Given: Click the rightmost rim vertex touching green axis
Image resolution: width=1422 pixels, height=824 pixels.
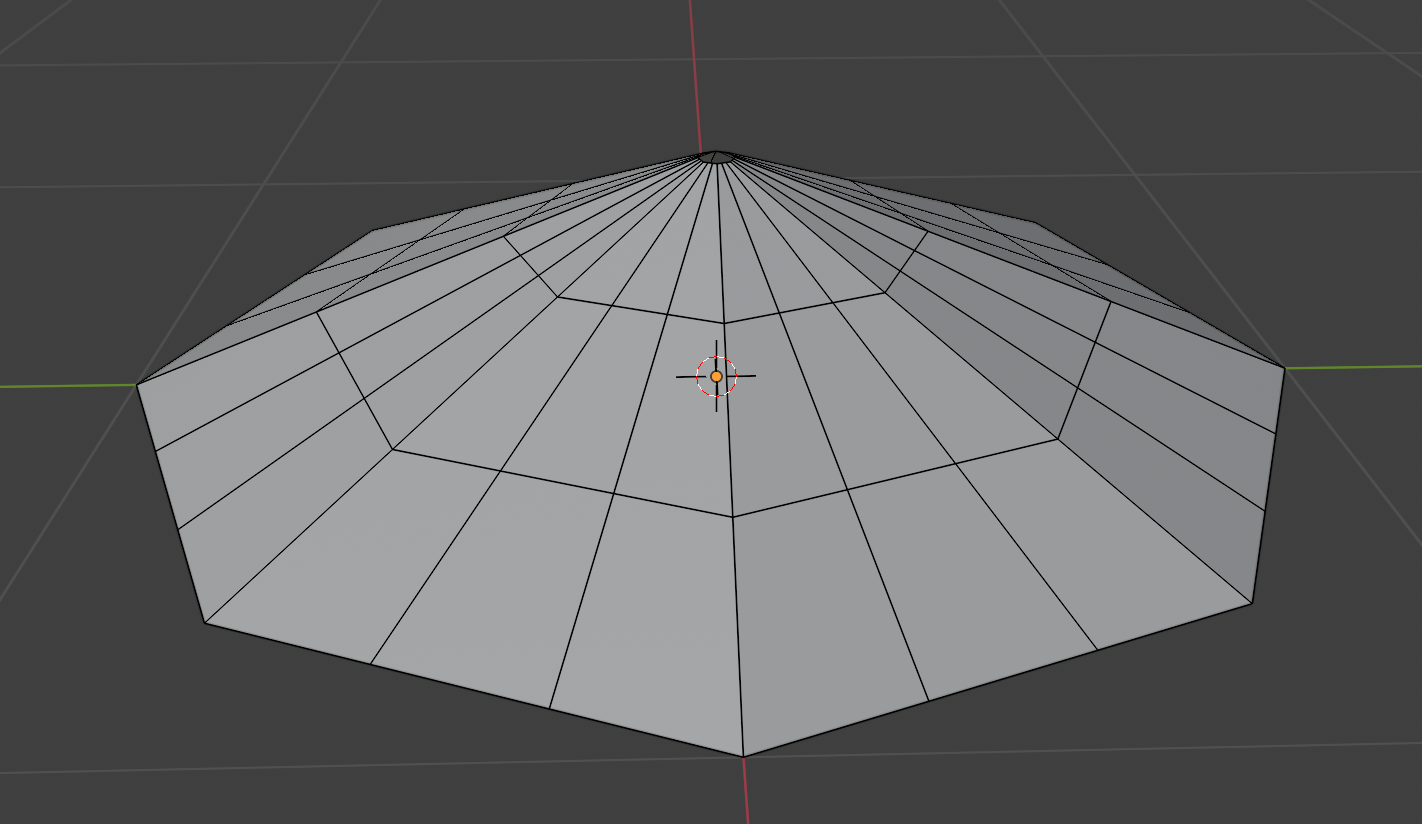Looking at the screenshot, I should (x=1285, y=368).
